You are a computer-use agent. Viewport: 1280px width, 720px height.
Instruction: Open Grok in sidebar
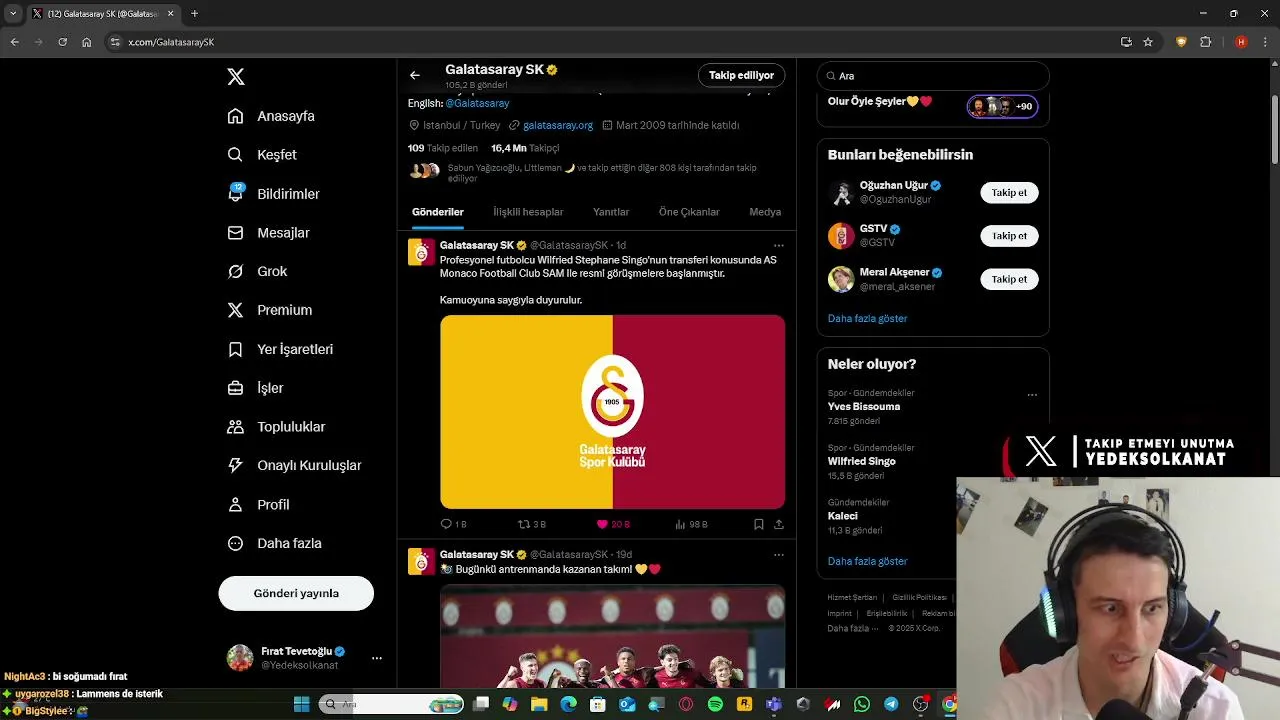[x=257, y=272]
